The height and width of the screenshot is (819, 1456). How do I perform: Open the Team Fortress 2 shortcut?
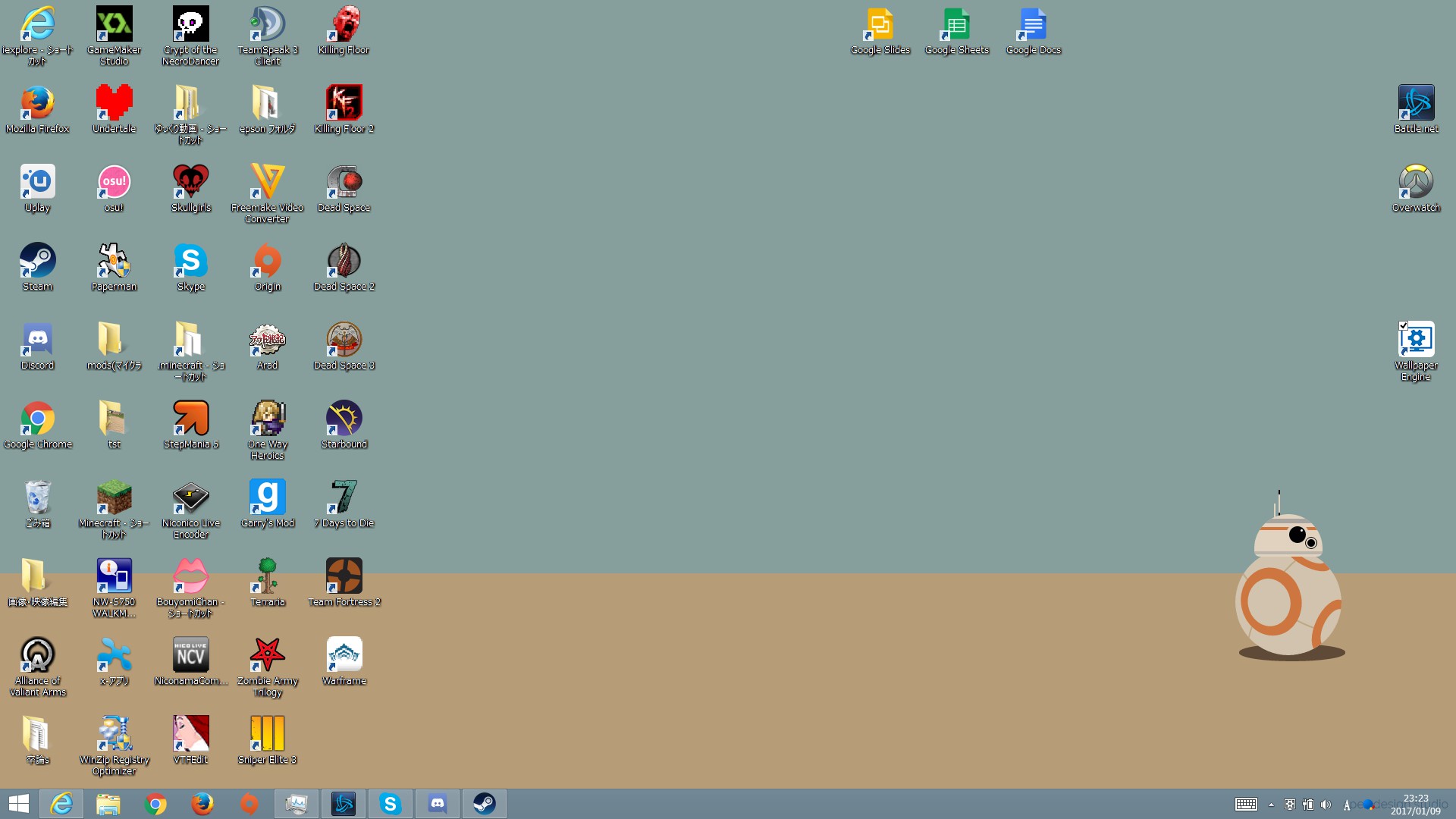(x=344, y=576)
